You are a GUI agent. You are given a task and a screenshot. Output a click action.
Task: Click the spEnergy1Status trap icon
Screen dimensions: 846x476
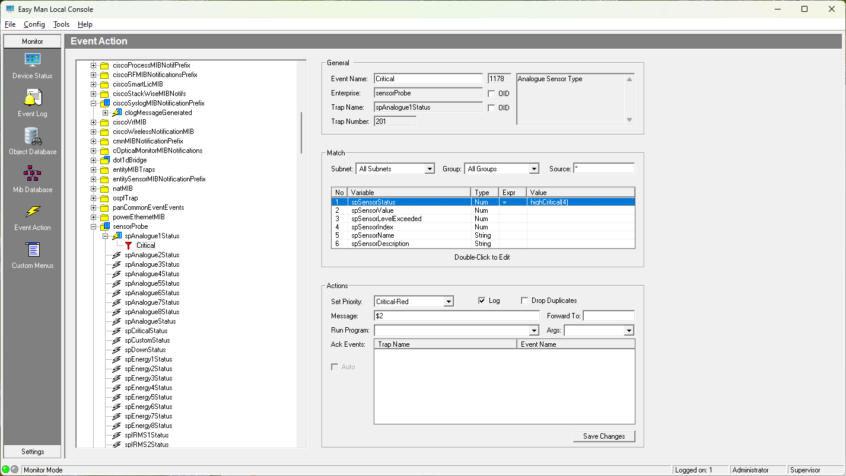(117, 359)
